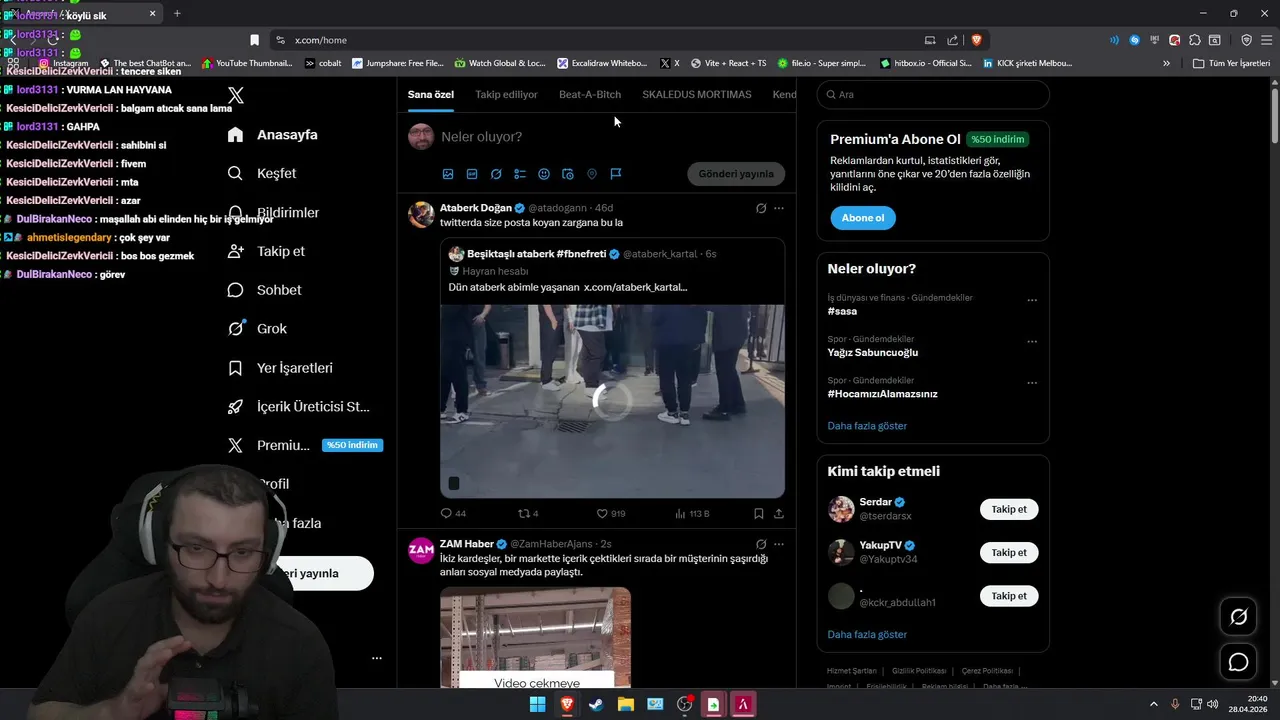Open #HocamızıAlamazsınız trend

(883, 394)
